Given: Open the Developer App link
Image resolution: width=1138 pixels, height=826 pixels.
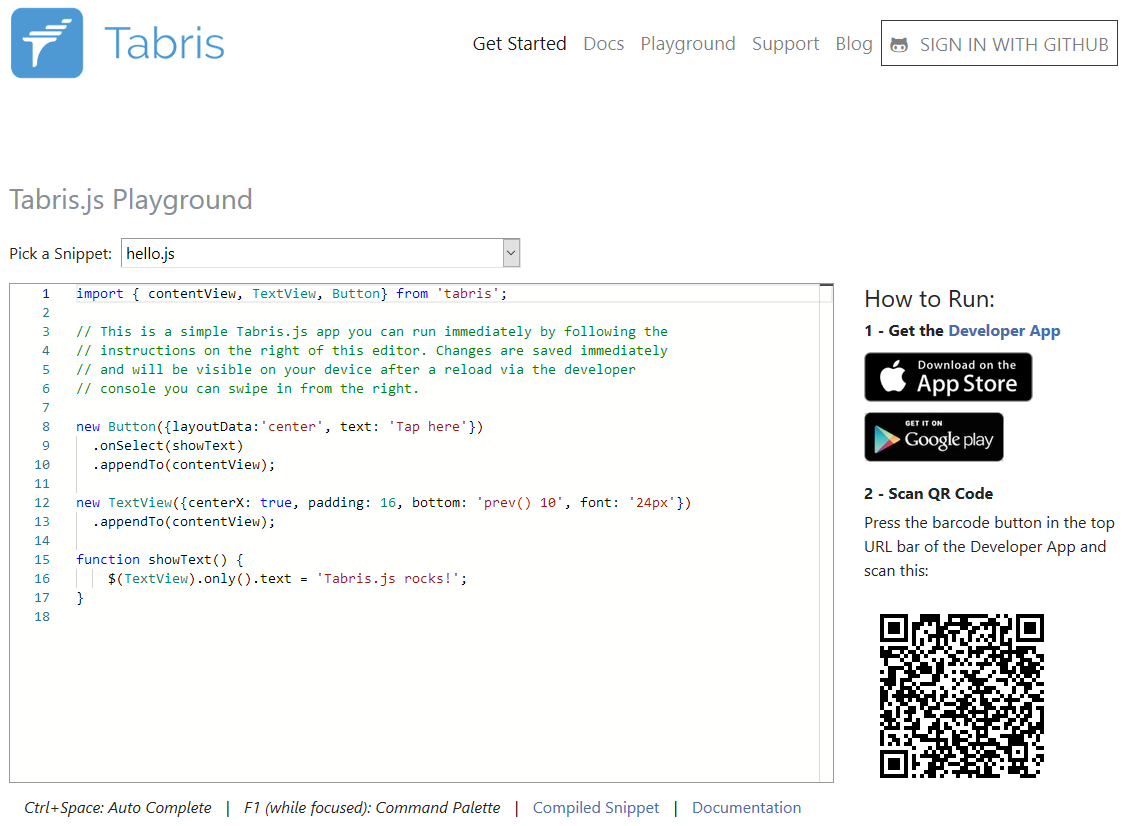Looking at the screenshot, I should pos(1004,331).
